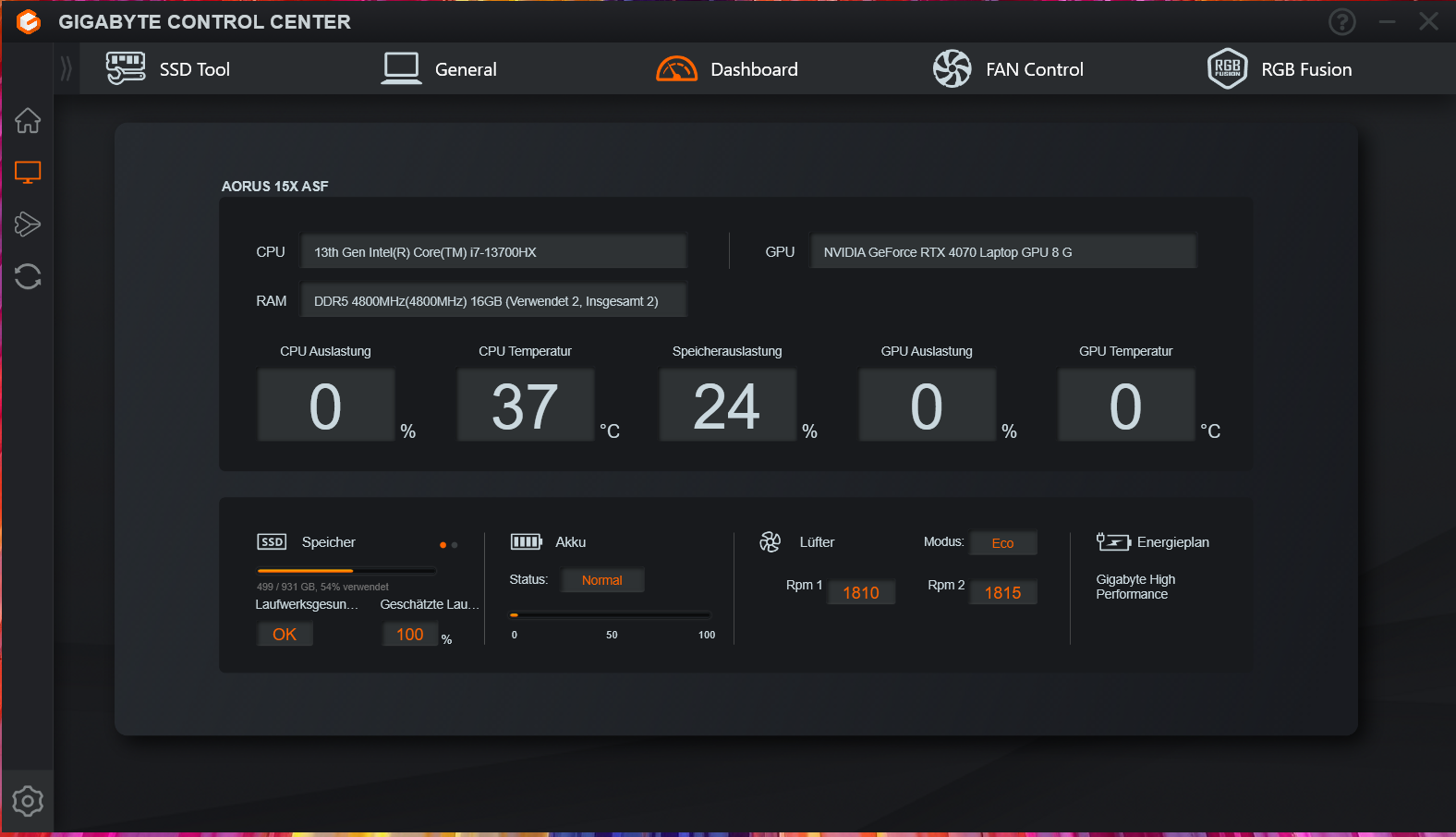
Task: Switch to the FAN Control tab
Action: (x=1008, y=69)
